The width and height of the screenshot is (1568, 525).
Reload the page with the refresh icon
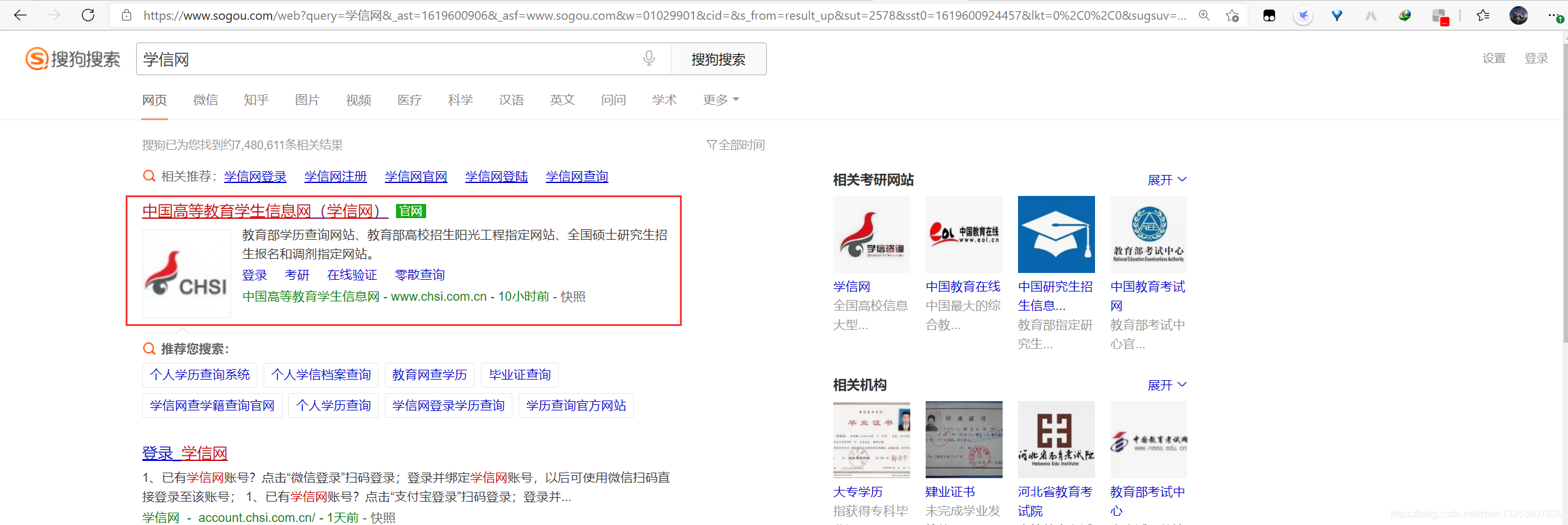[88, 15]
